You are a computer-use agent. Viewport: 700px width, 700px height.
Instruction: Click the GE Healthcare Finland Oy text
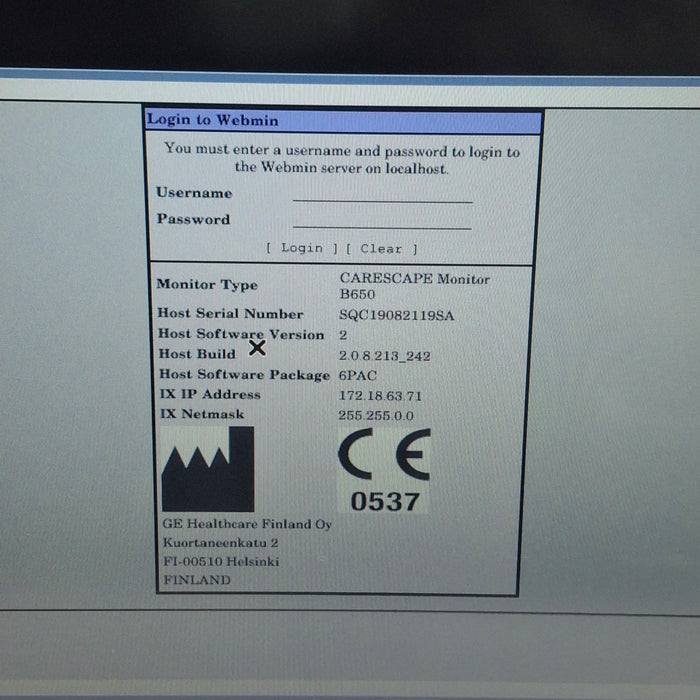(247, 523)
